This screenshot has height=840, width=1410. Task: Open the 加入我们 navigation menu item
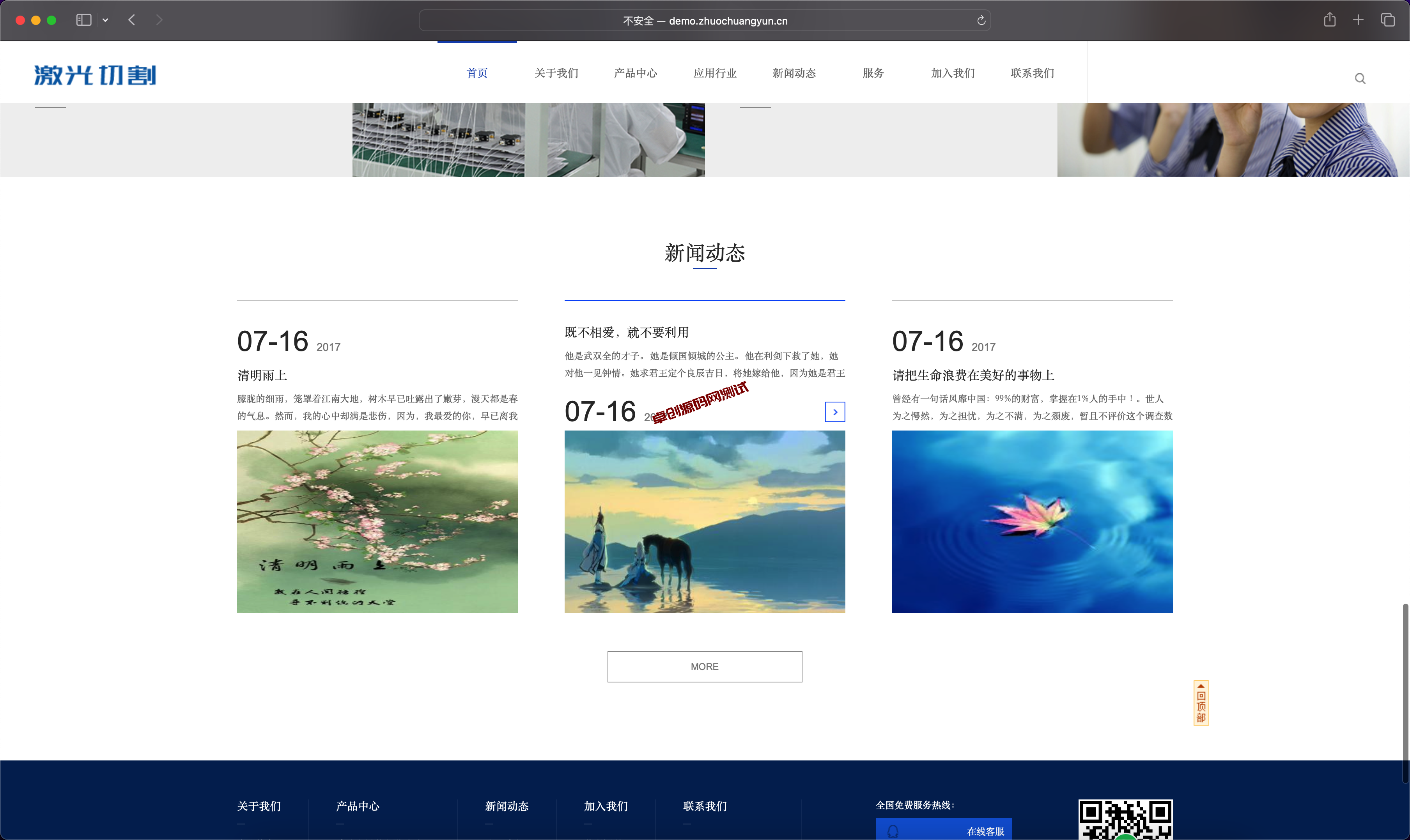click(x=953, y=73)
